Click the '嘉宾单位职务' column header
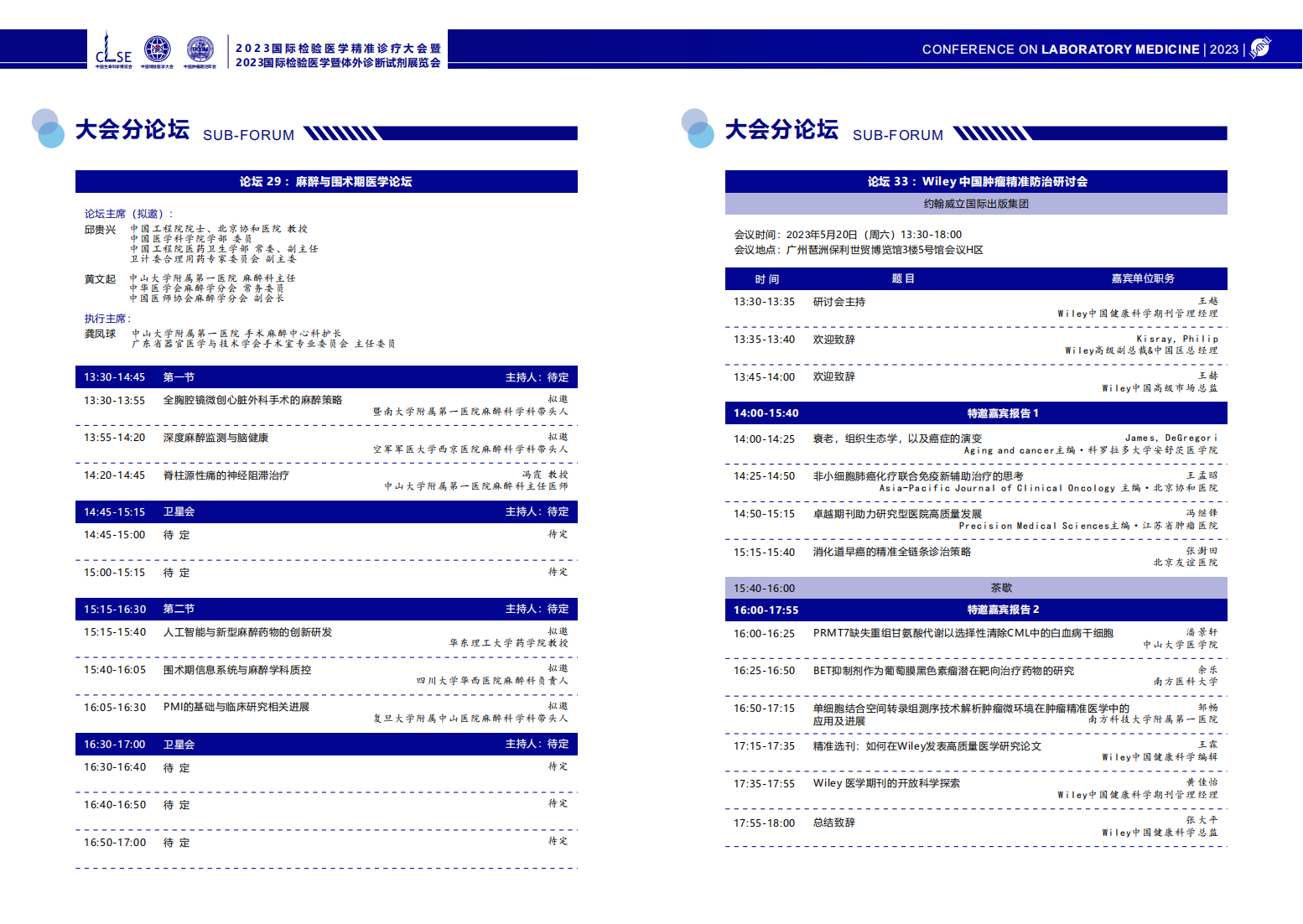Screen dimensions: 1303x924 [1143, 278]
